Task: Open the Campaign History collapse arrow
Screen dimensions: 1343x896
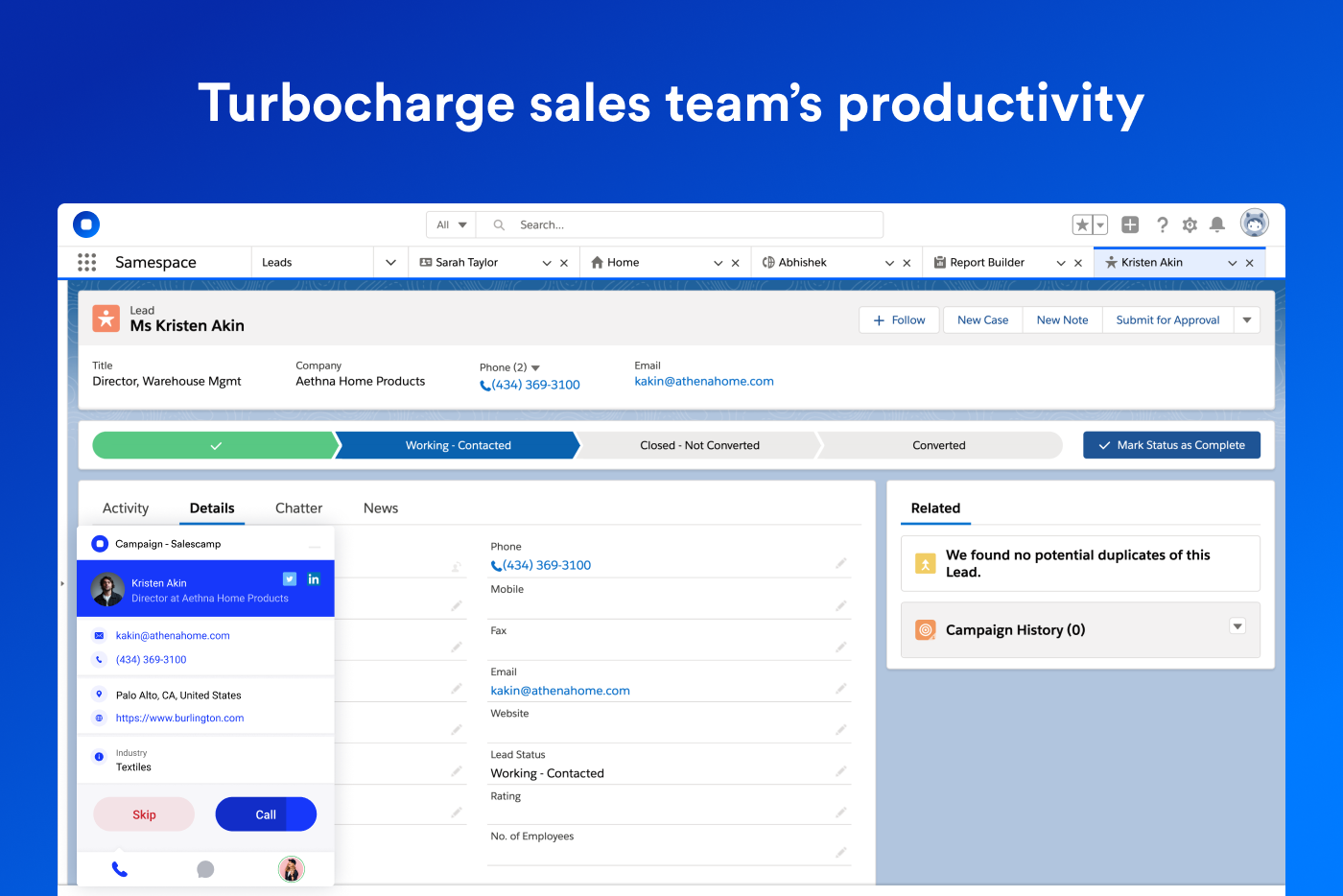Action: [x=1237, y=625]
